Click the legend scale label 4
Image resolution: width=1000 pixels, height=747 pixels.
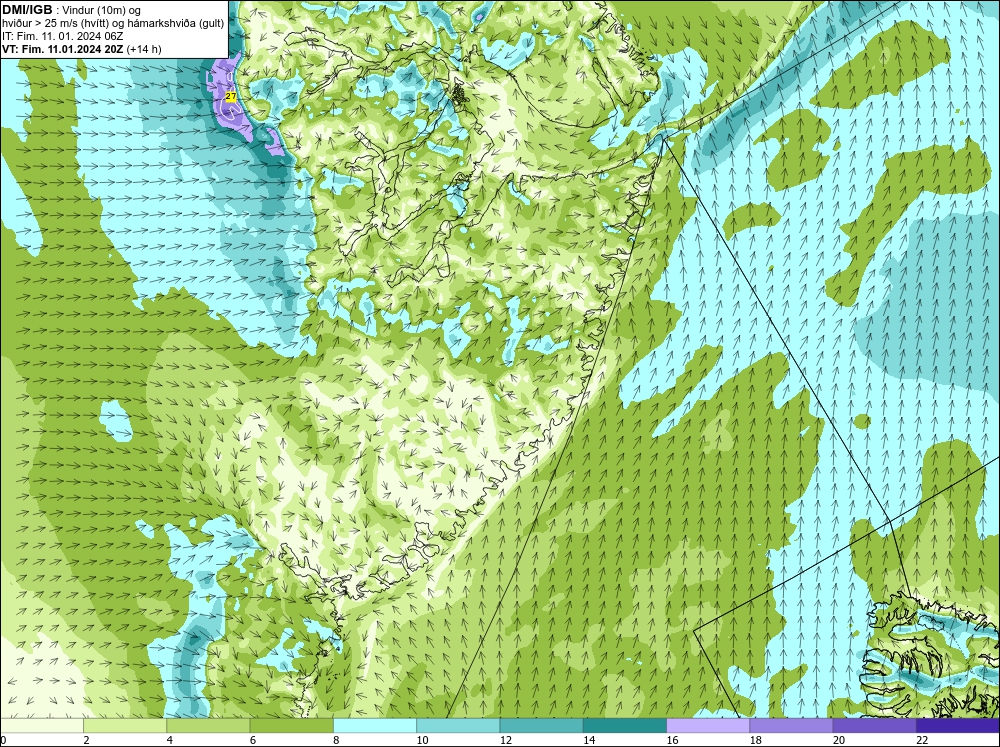(x=170, y=740)
